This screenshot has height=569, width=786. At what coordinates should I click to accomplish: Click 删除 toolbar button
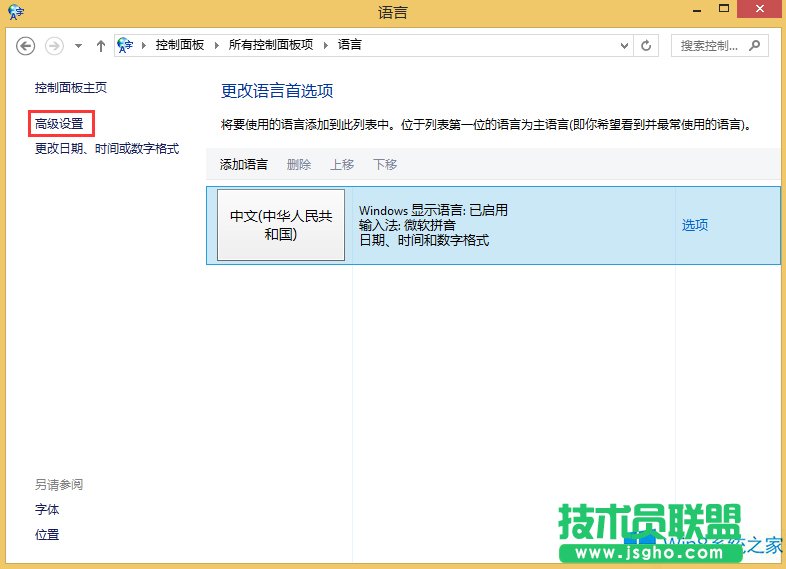pos(299,164)
